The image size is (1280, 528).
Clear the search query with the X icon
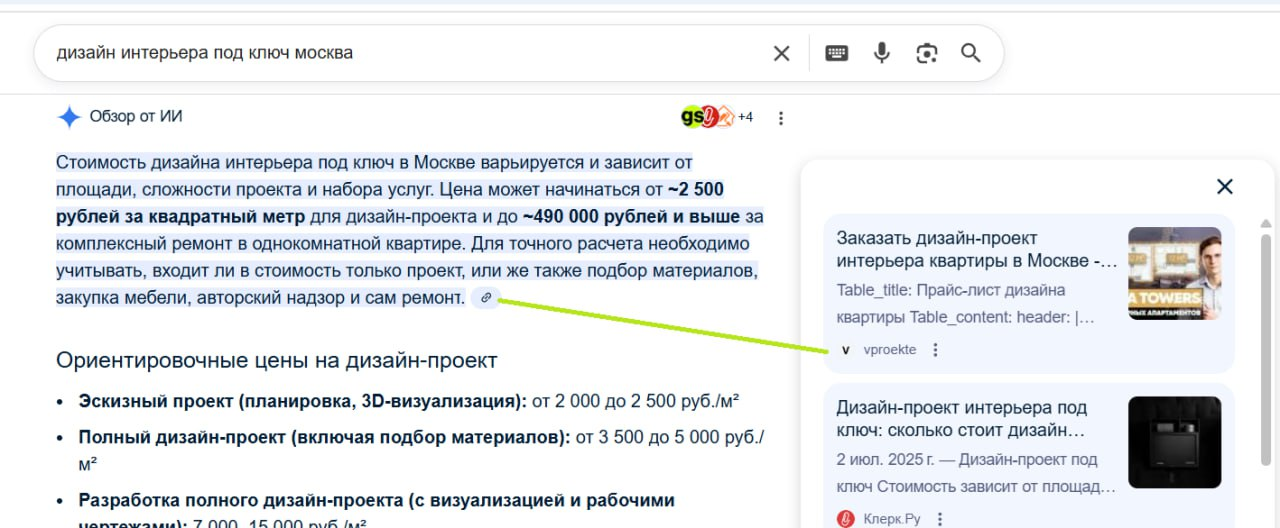pyautogui.click(x=781, y=53)
